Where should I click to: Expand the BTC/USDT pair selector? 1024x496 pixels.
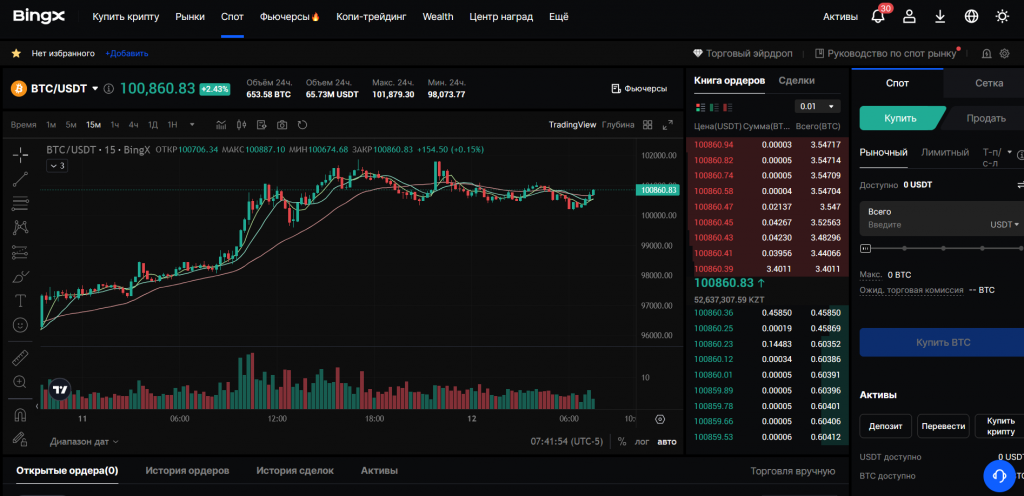point(95,89)
